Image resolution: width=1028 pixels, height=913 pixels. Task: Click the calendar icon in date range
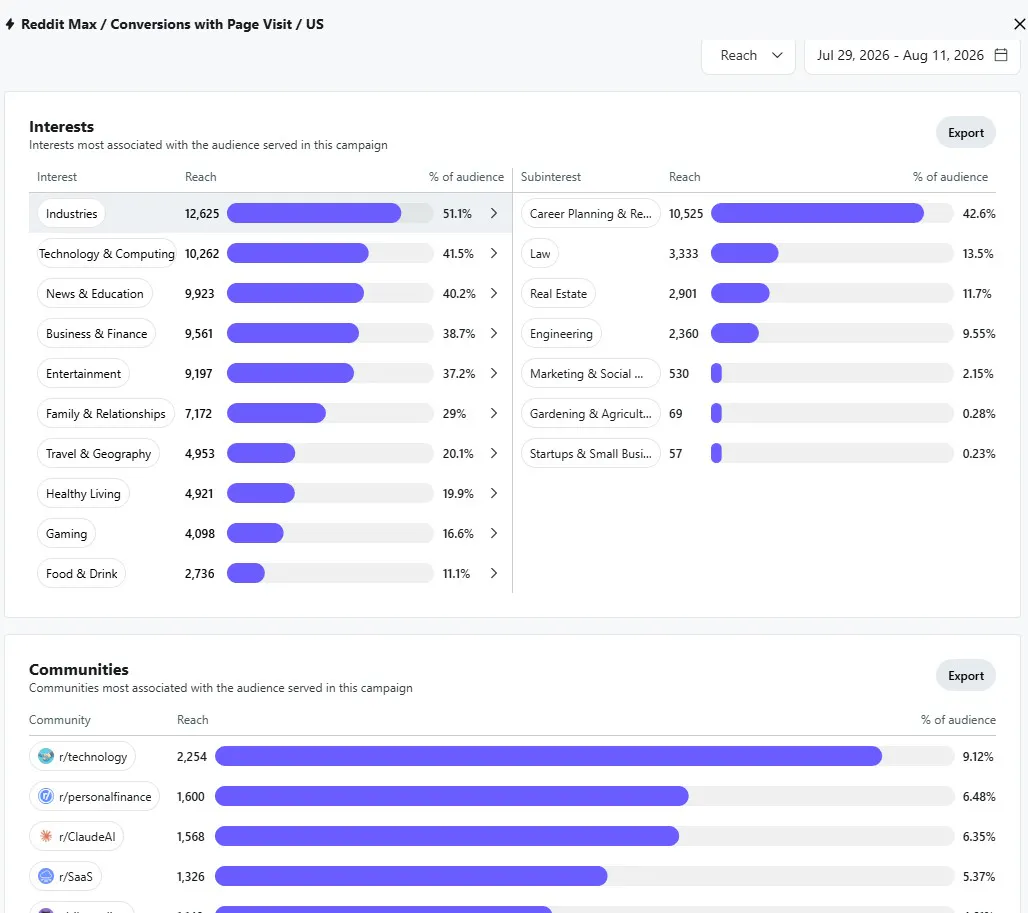click(x=1000, y=55)
